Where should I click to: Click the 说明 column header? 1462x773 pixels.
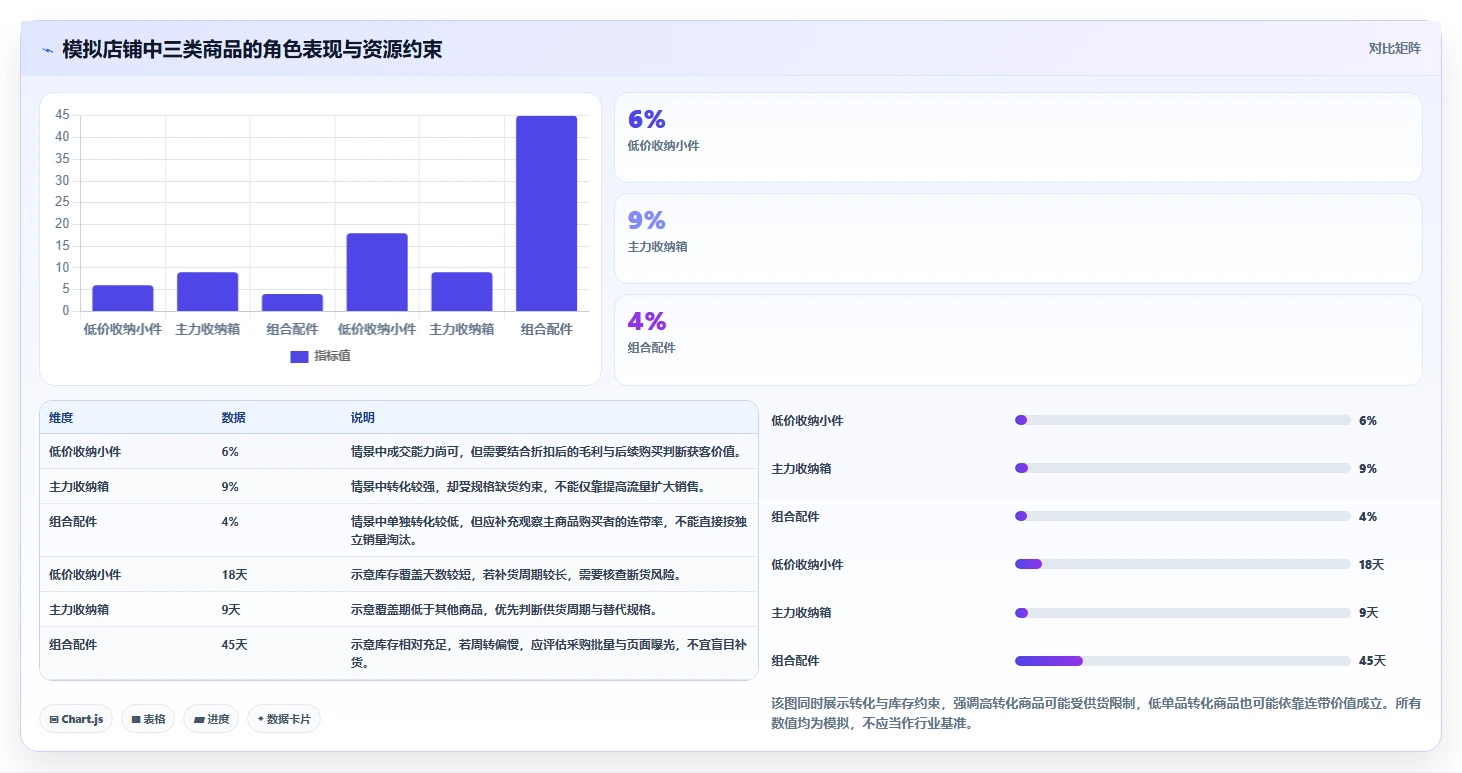click(362, 418)
